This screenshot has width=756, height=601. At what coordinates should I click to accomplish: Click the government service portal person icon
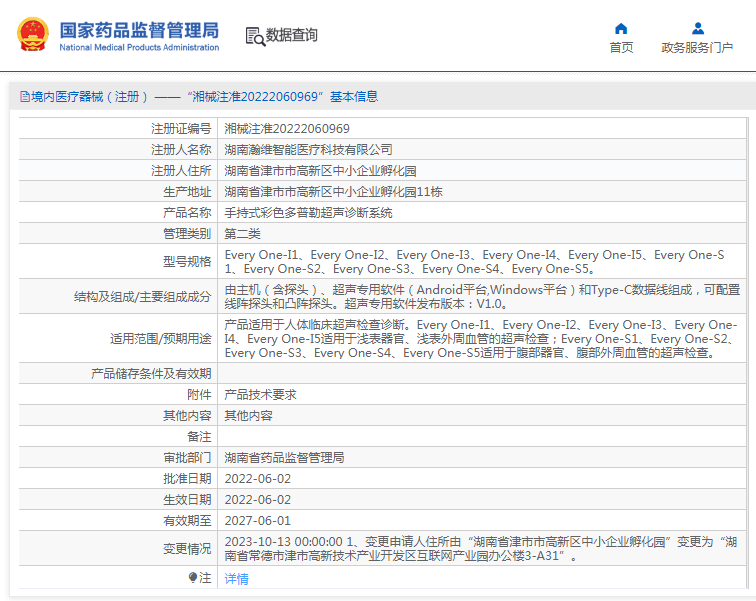click(x=698, y=29)
